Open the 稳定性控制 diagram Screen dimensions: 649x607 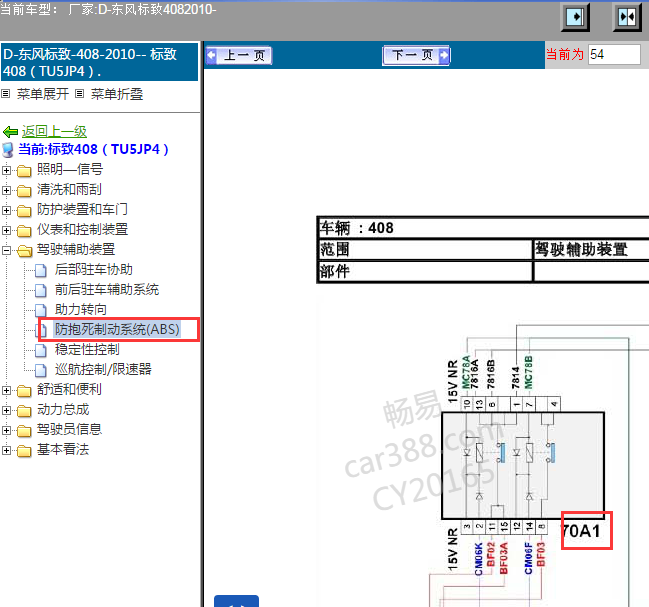(87, 349)
